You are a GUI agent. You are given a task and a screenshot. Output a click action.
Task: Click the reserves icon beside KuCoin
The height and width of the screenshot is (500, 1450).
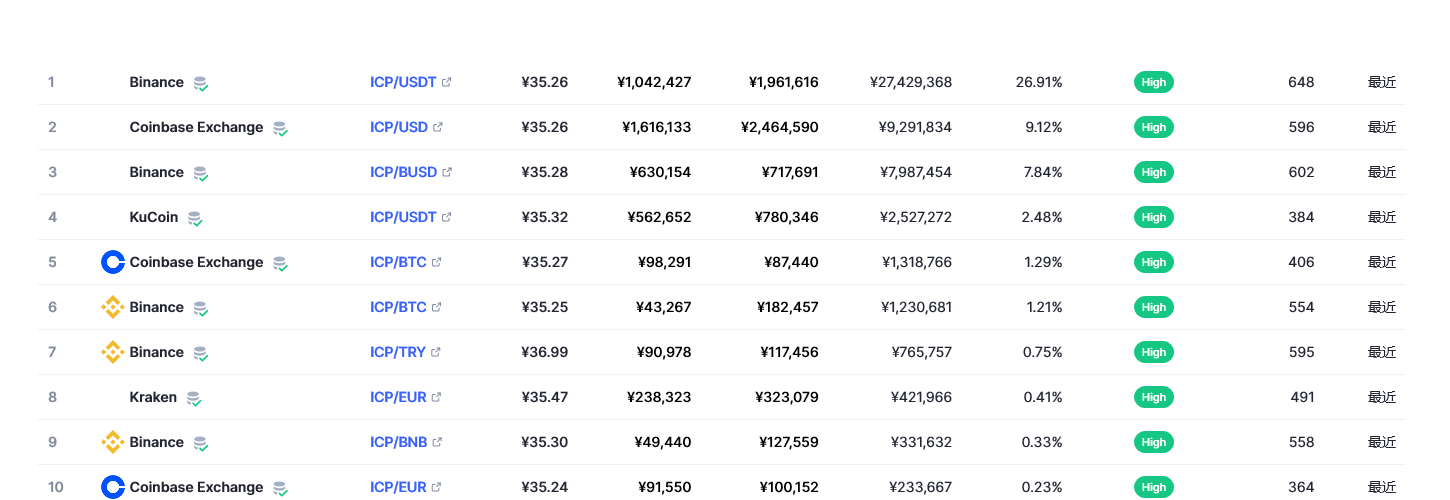(195, 218)
